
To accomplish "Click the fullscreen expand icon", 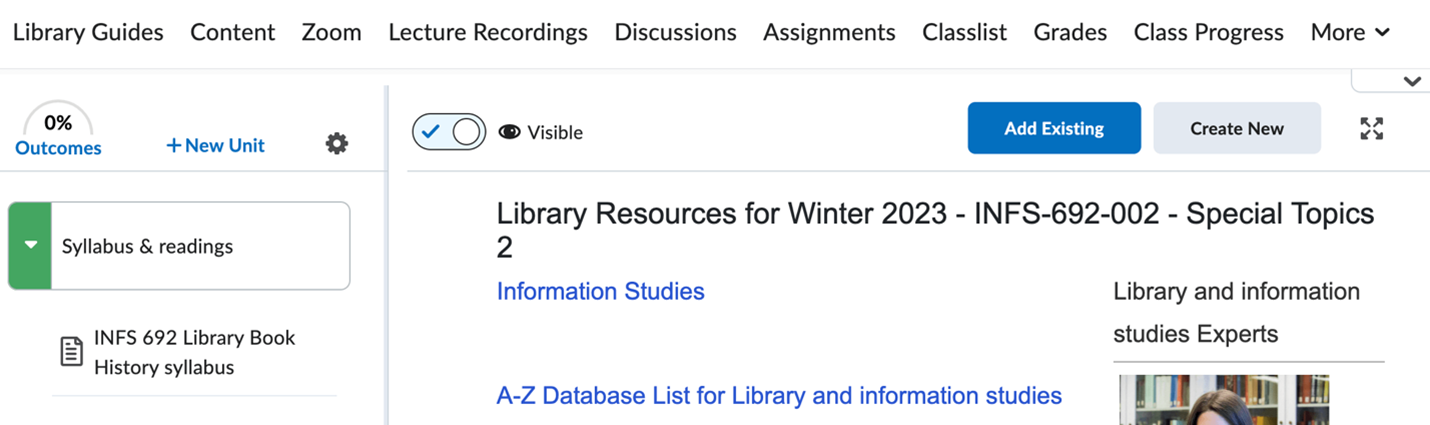I will [x=1371, y=129].
